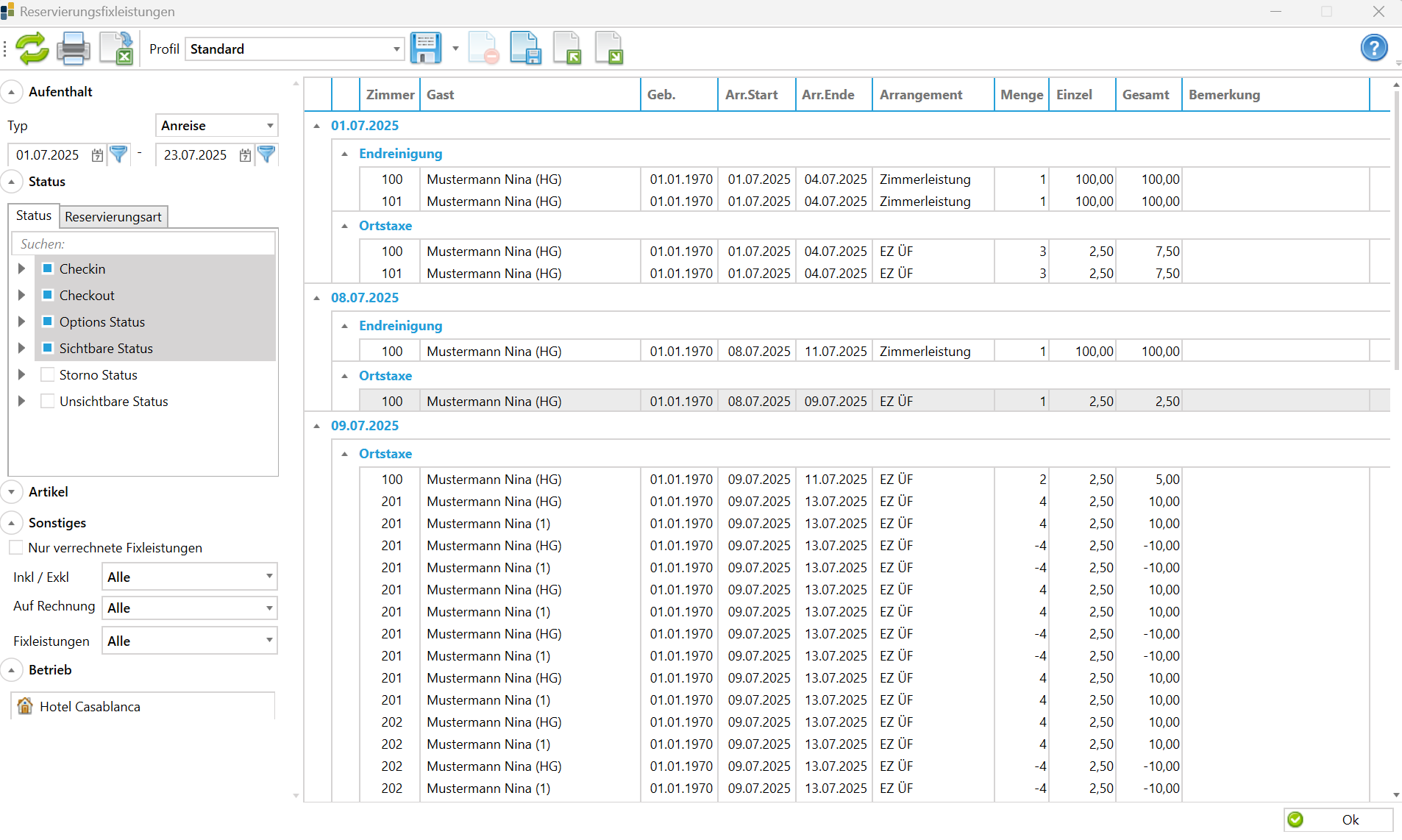The width and height of the screenshot is (1402, 840).
Task: Expand the Artikel section
Action: pos(12,492)
